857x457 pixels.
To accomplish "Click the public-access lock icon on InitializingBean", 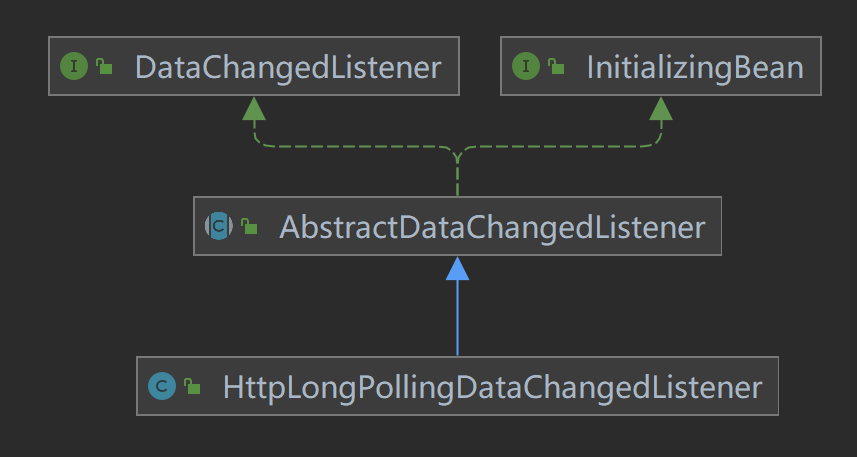I will click(x=556, y=68).
